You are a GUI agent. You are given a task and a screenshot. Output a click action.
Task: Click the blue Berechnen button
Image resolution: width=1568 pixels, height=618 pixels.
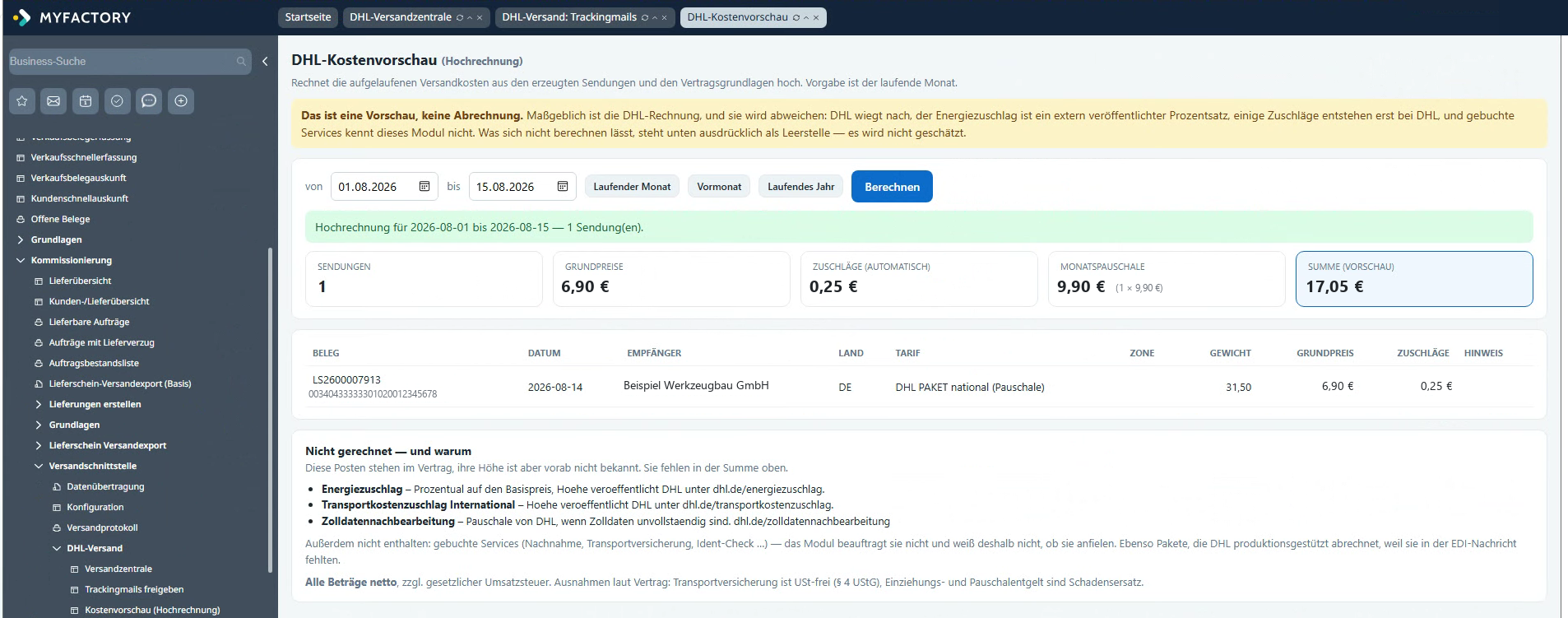[892, 187]
